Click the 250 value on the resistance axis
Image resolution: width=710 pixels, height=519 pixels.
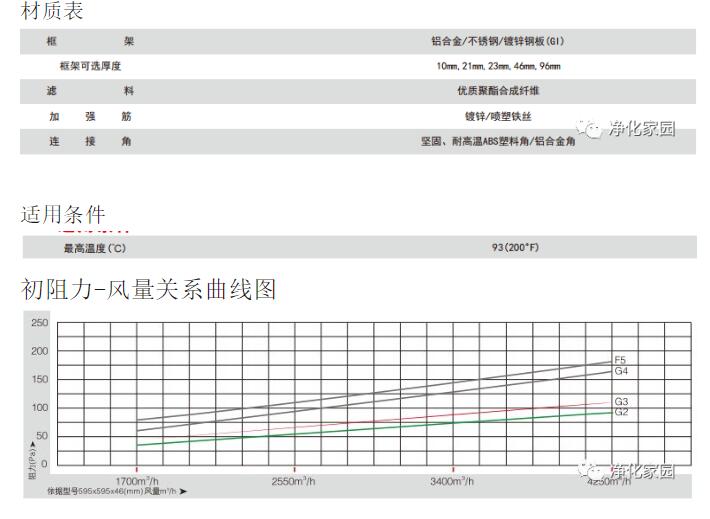coord(40,323)
